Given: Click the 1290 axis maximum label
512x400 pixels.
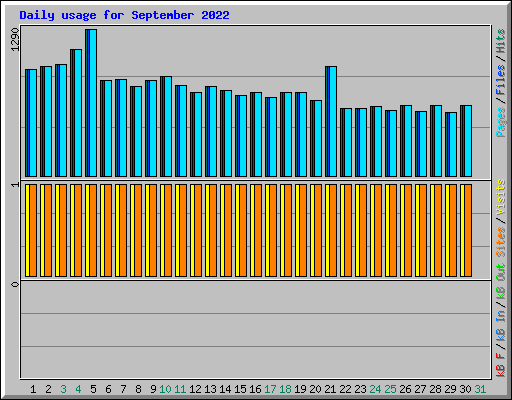Looking at the screenshot, I should click(x=15, y=39).
